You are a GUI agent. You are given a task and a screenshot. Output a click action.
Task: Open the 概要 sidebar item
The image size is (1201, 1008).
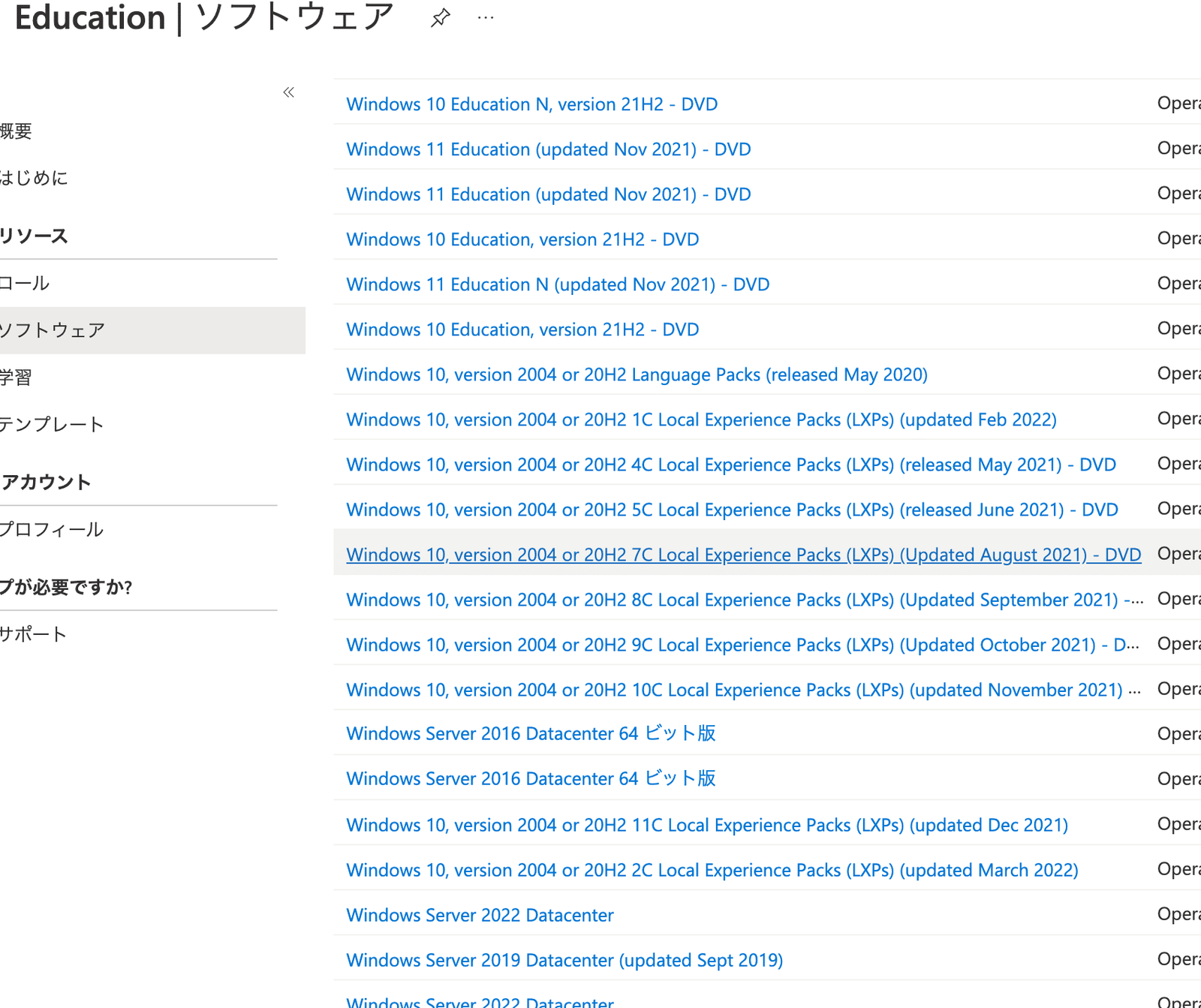(x=15, y=131)
